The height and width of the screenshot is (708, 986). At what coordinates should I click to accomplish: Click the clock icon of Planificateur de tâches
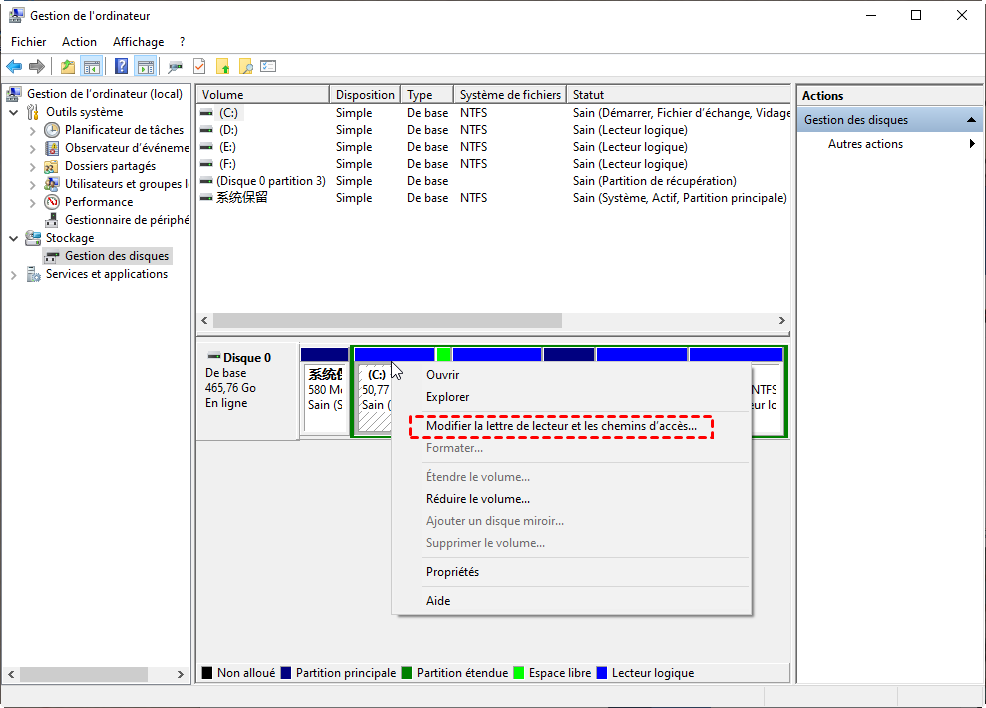coord(52,130)
